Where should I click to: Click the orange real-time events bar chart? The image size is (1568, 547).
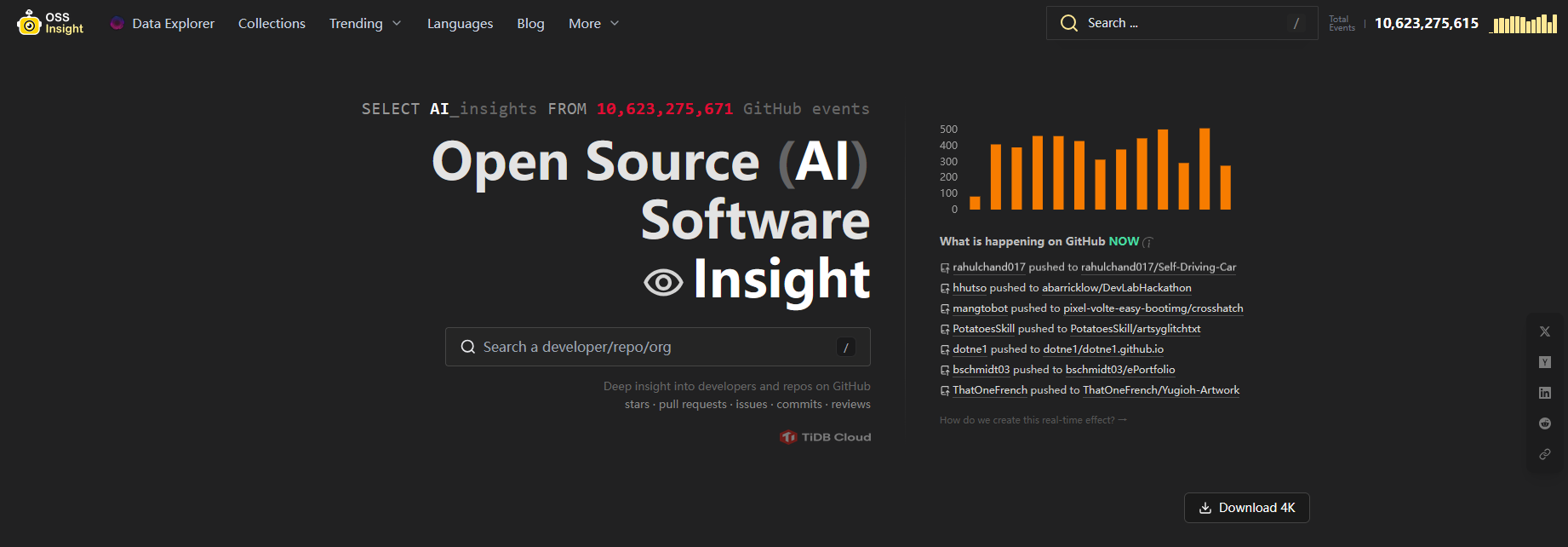1085,169
